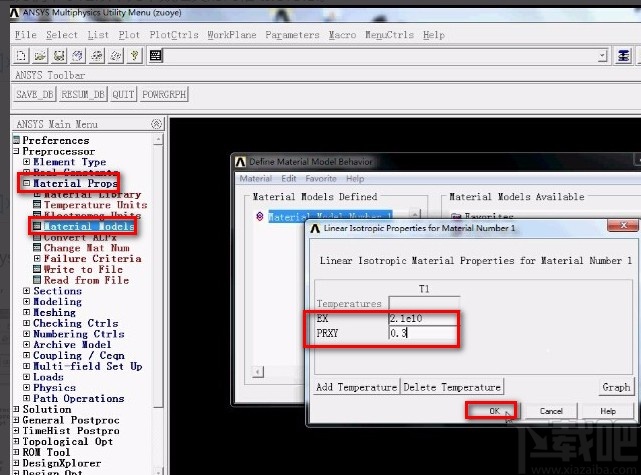
Task: Expand the Checking Ctrls node
Action: (27, 323)
